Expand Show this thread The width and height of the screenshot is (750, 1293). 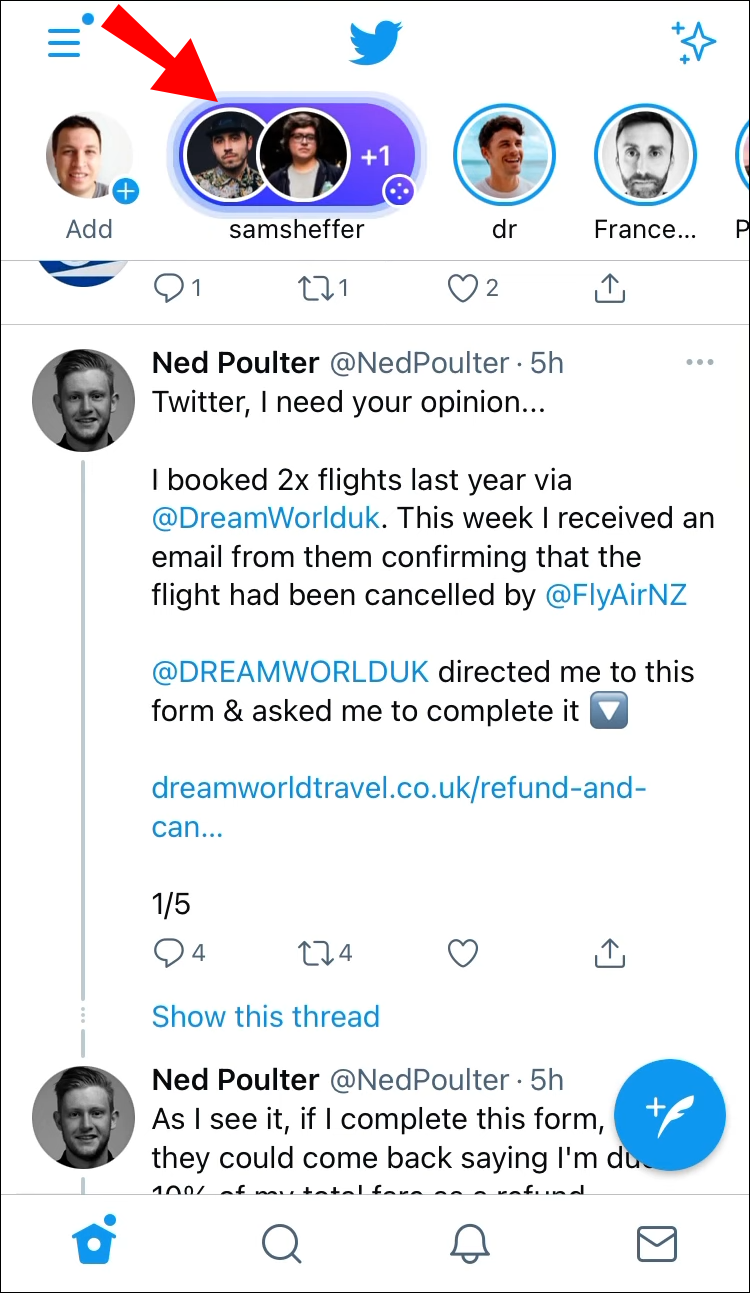[265, 1017]
